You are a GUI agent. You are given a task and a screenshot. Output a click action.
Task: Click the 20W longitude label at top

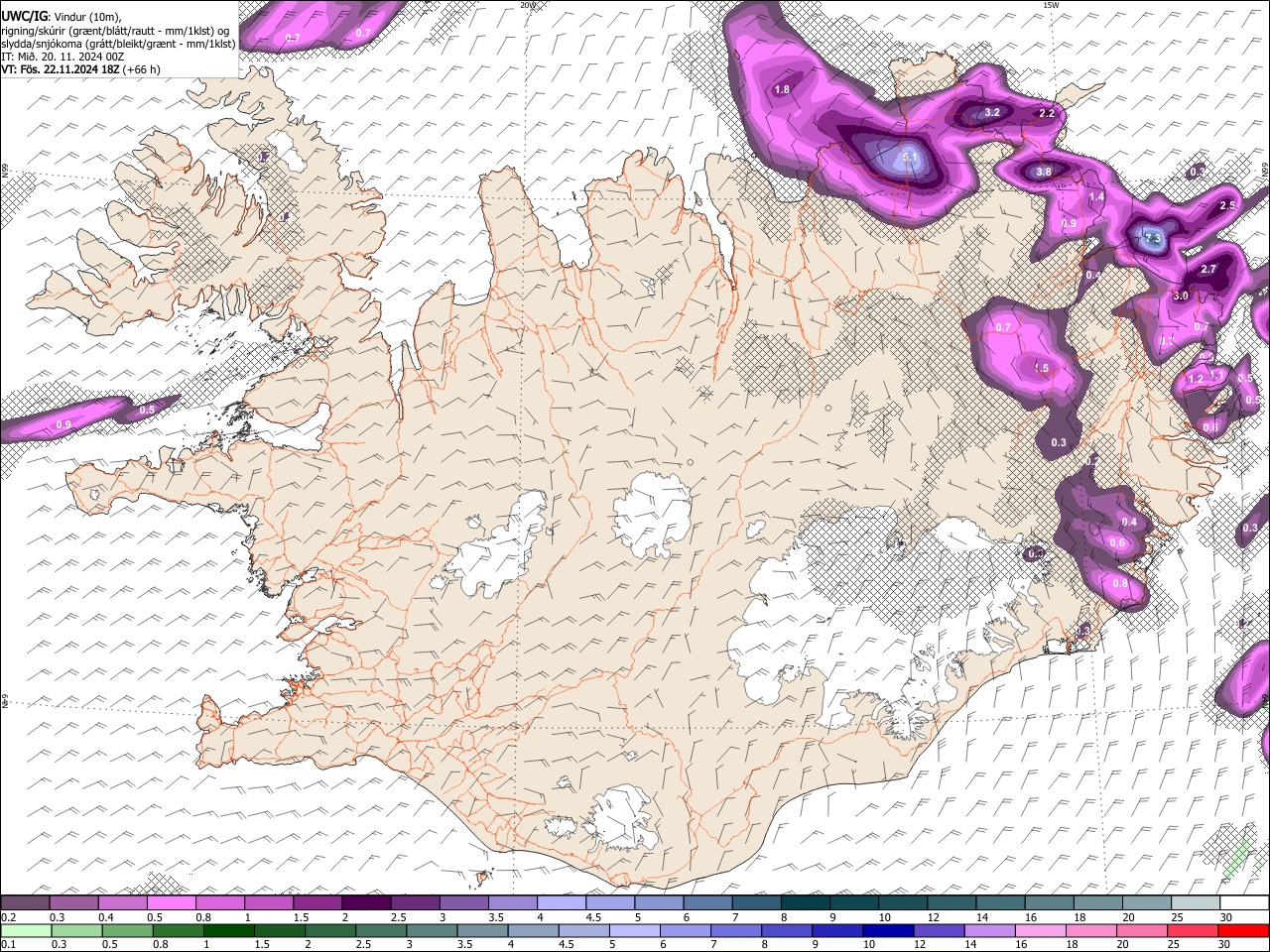click(527, 5)
